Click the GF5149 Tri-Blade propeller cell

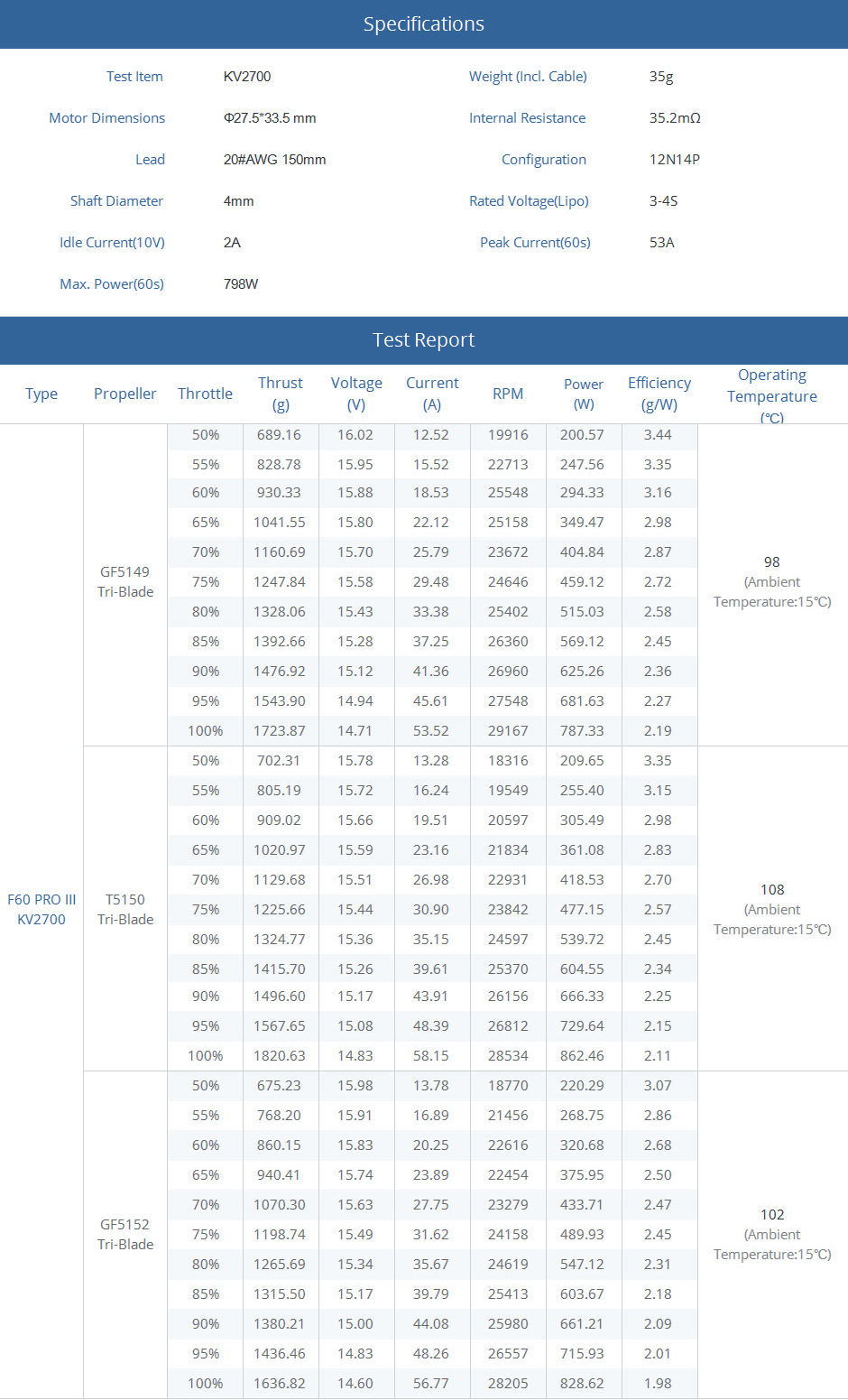point(125,582)
